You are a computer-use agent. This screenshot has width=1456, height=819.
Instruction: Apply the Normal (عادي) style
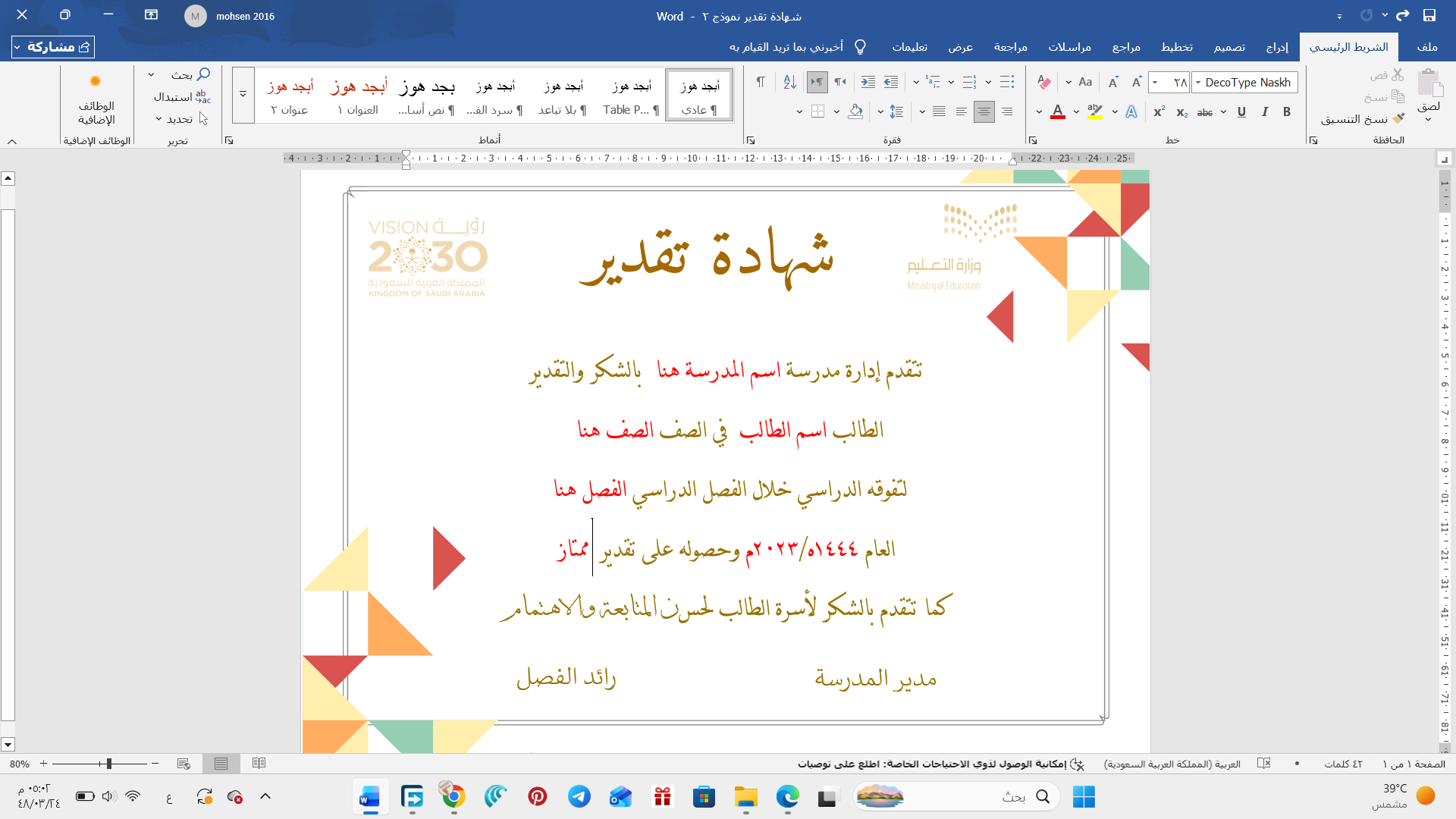[x=699, y=96]
